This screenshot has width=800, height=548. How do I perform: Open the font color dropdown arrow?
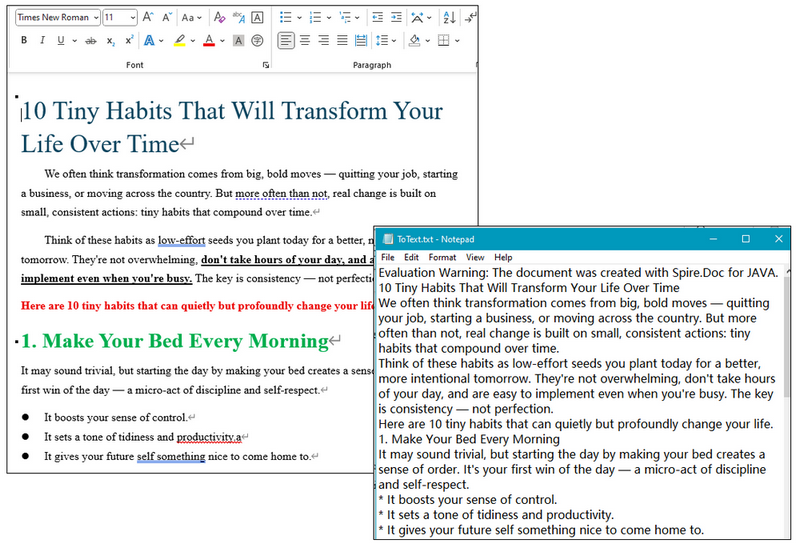(x=222, y=41)
